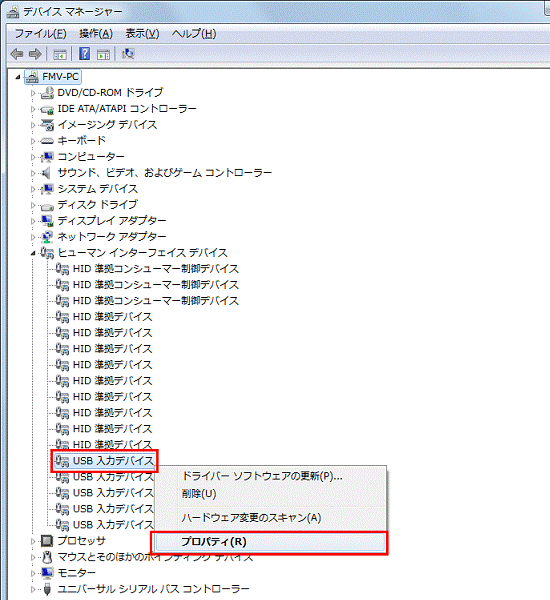Click the Forward arrow toolbar icon

click(35, 54)
